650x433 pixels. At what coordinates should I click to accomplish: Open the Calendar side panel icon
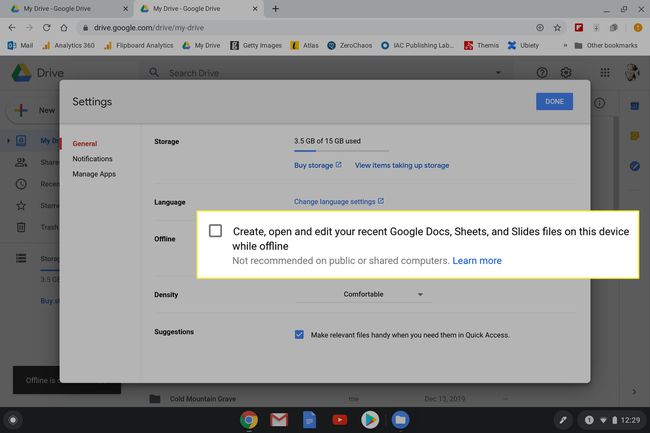[635, 106]
